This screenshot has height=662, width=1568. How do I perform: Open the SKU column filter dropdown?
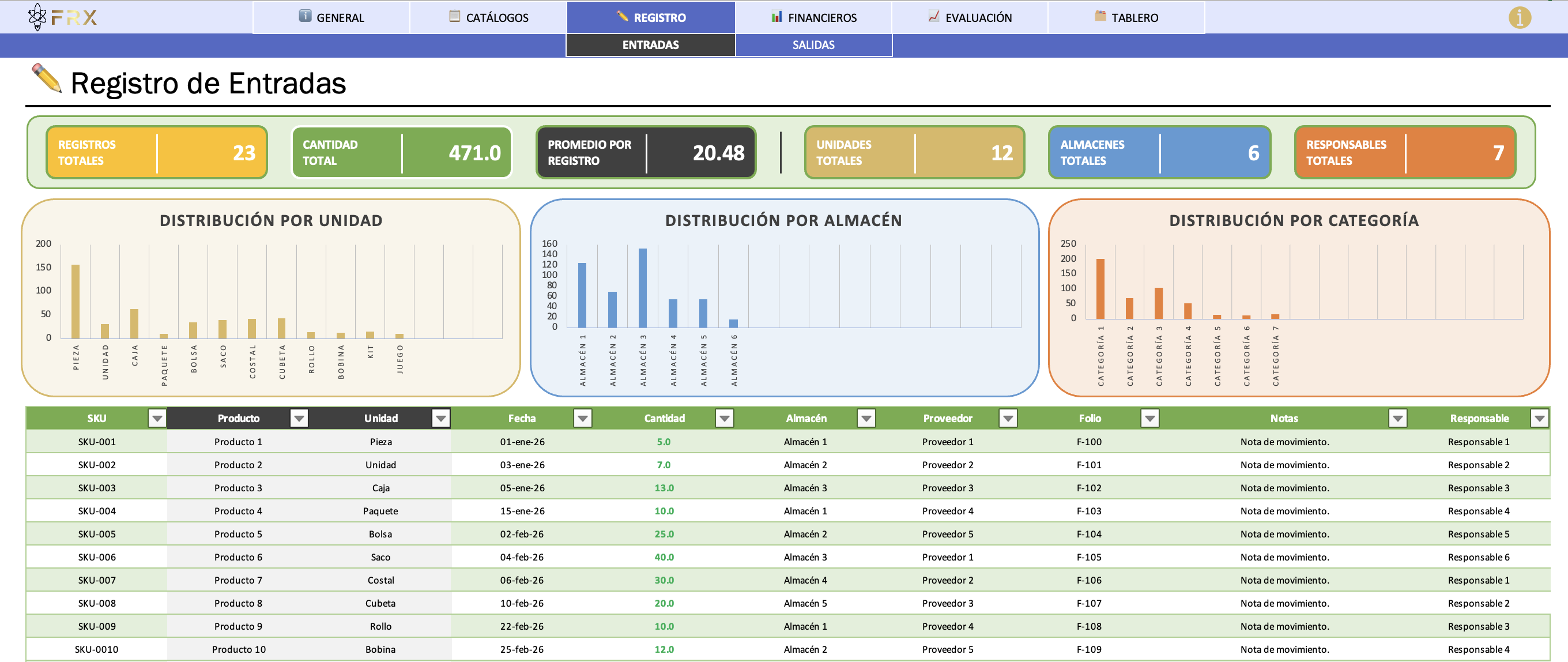157,419
